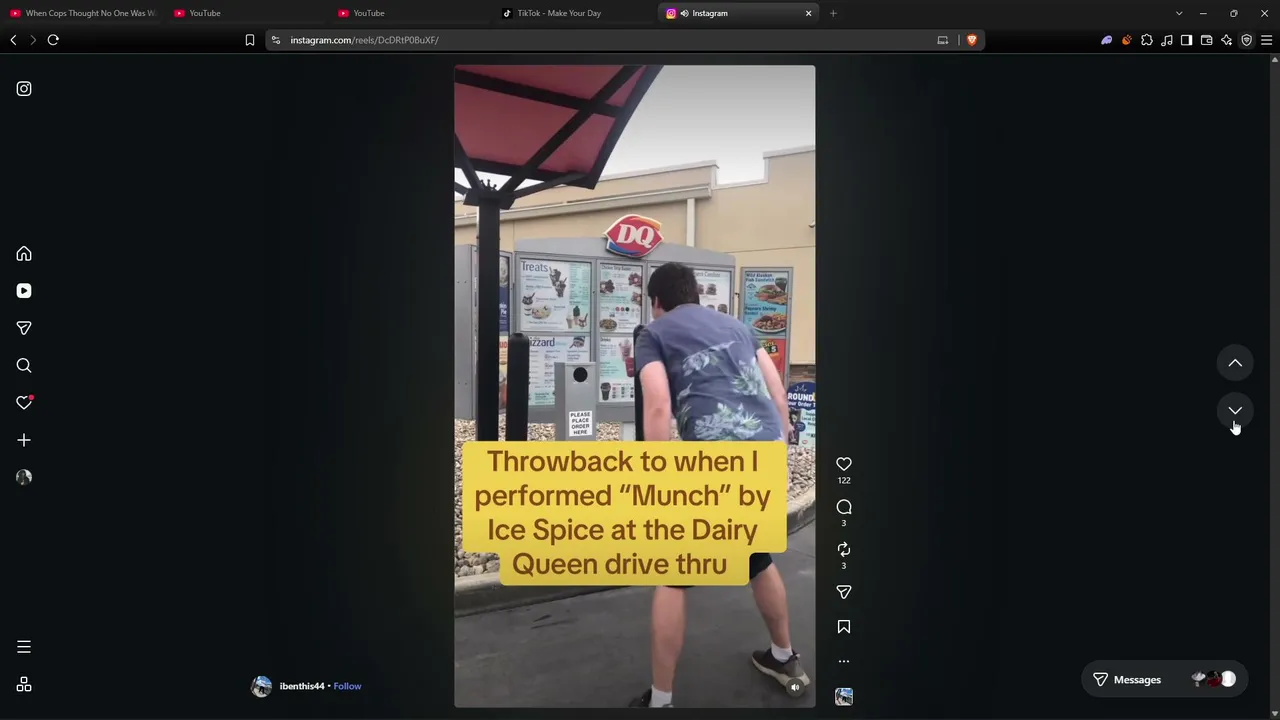
Task: Close the Instagram tab
Action: click(x=808, y=13)
